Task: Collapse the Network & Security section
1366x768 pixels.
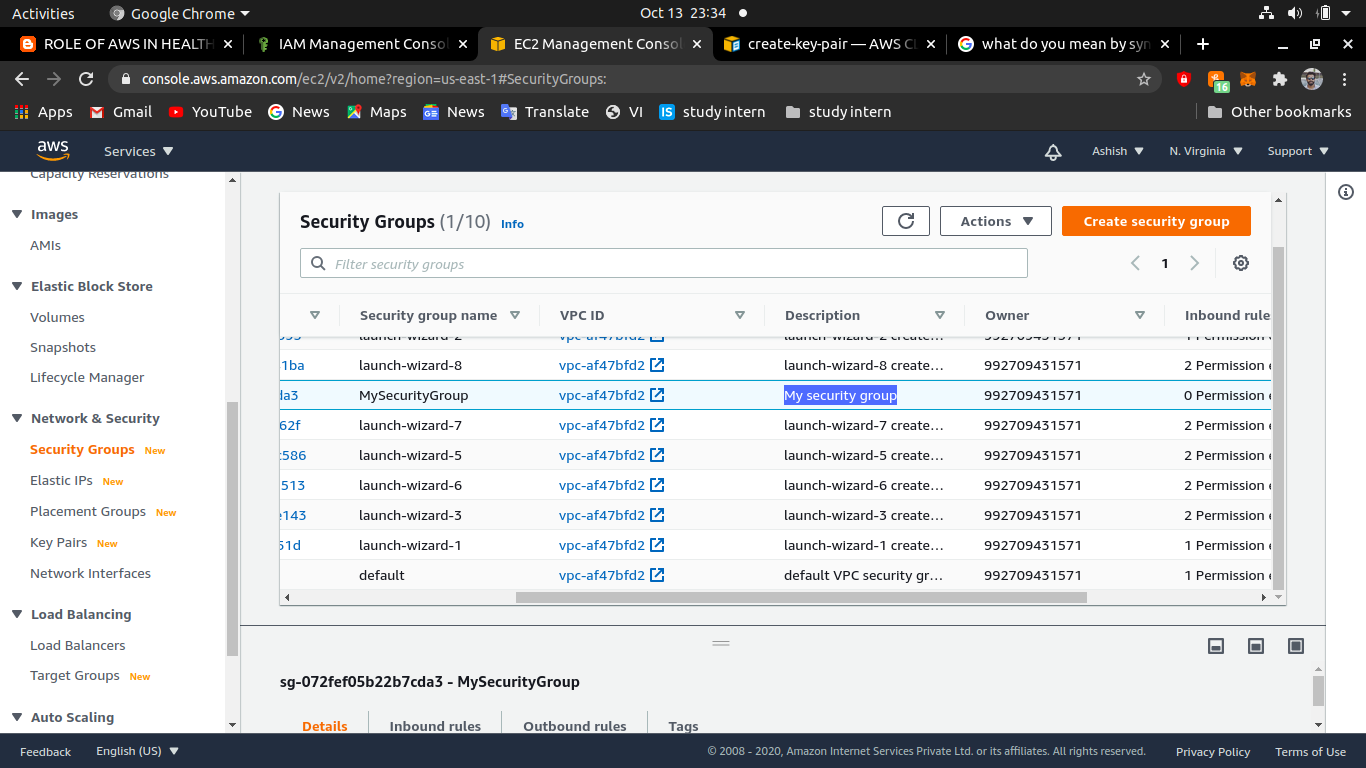Action: tap(17, 418)
